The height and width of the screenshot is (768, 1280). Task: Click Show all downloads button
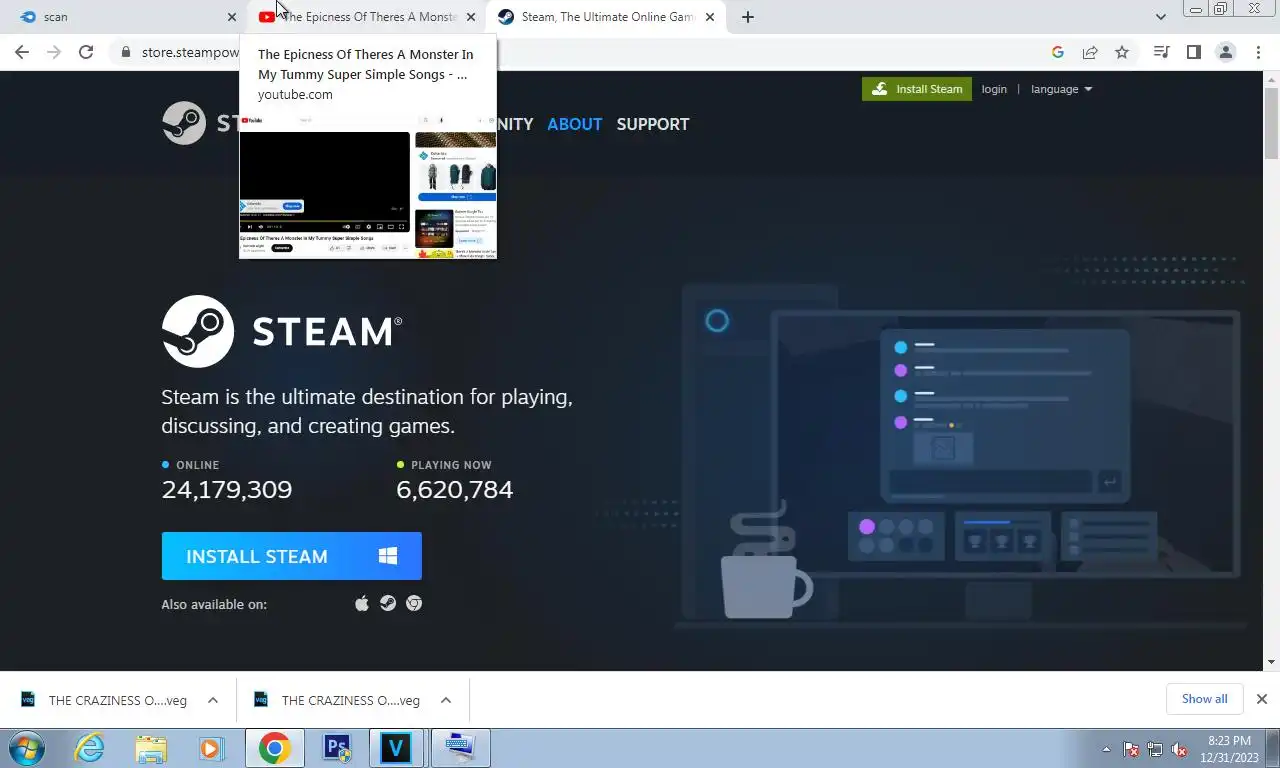(1204, 699)
